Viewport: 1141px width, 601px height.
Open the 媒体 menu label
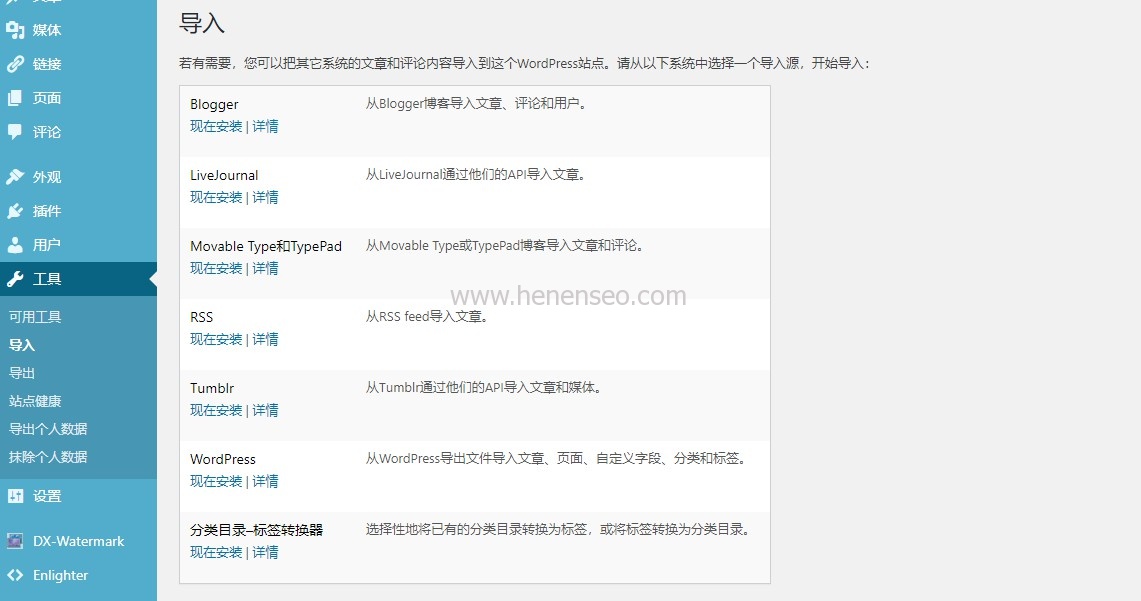[x=47, y=30]
